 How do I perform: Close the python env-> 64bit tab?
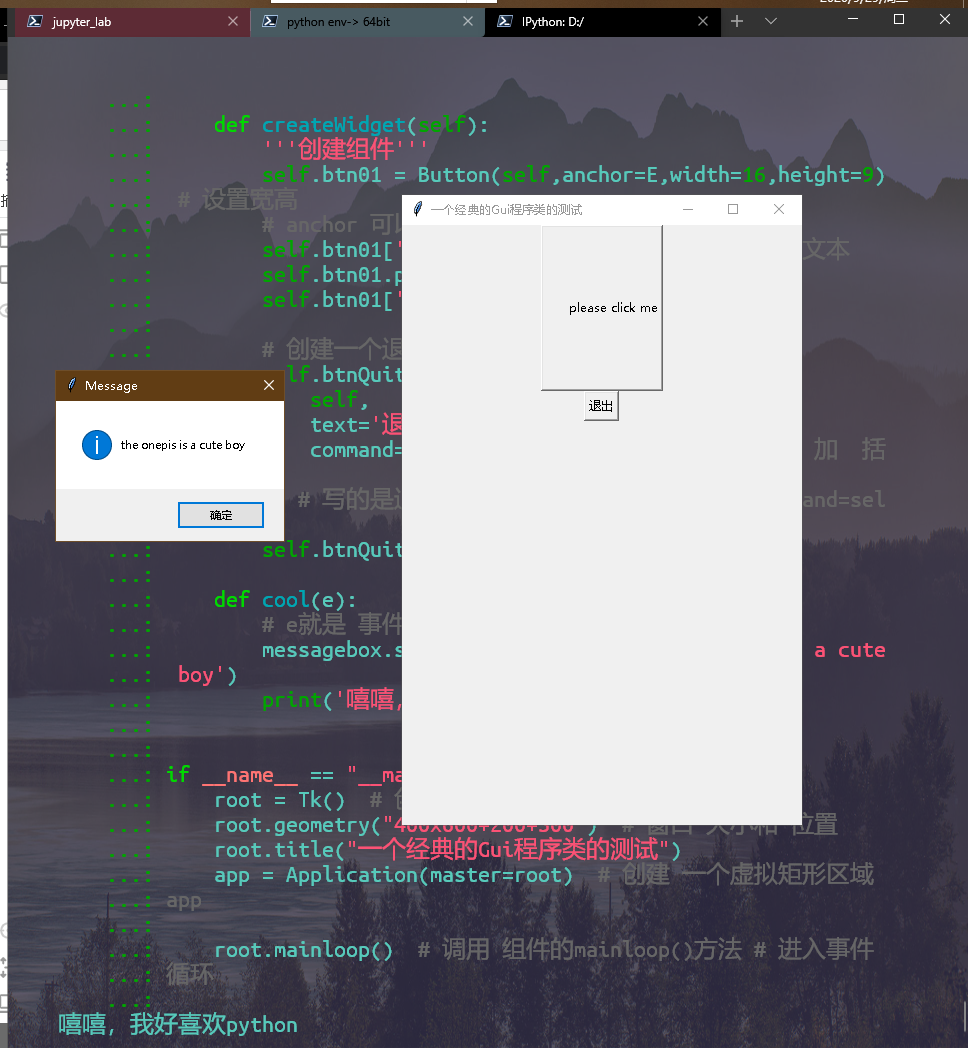468,21
